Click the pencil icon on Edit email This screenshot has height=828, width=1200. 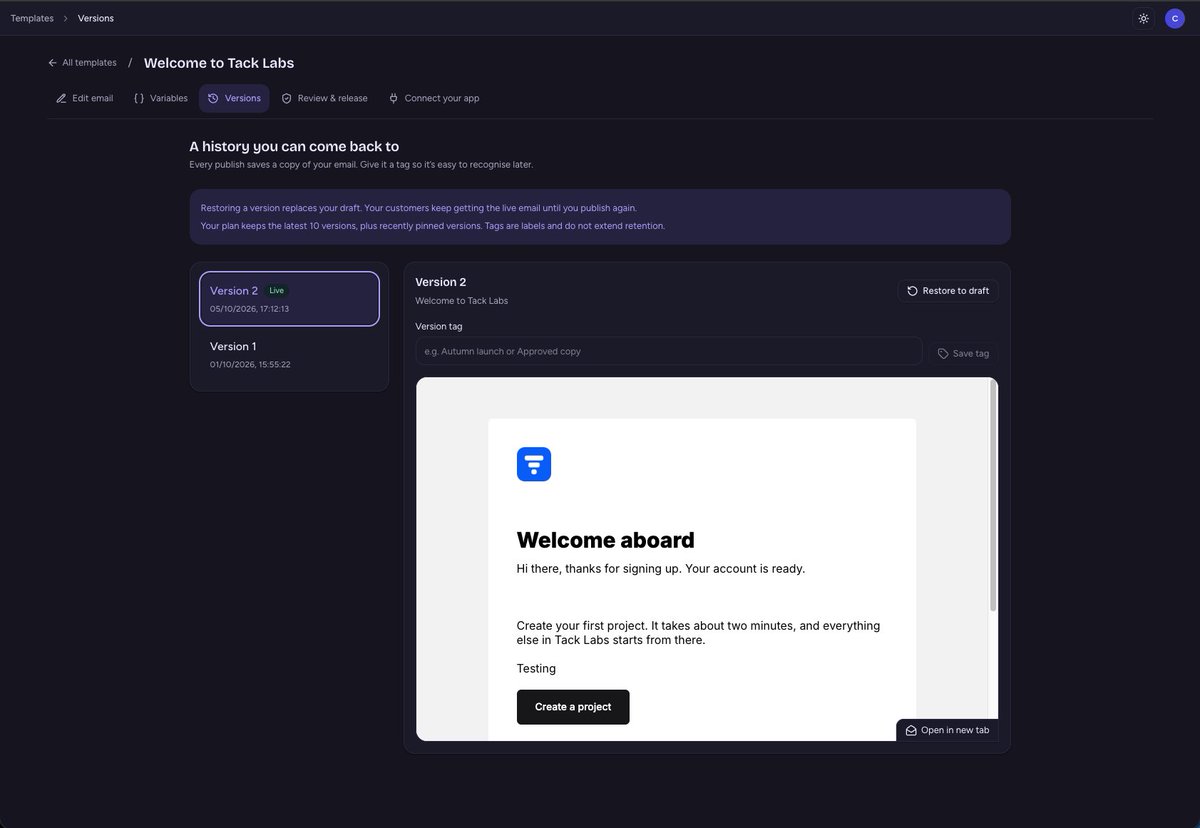pos(61,99)
